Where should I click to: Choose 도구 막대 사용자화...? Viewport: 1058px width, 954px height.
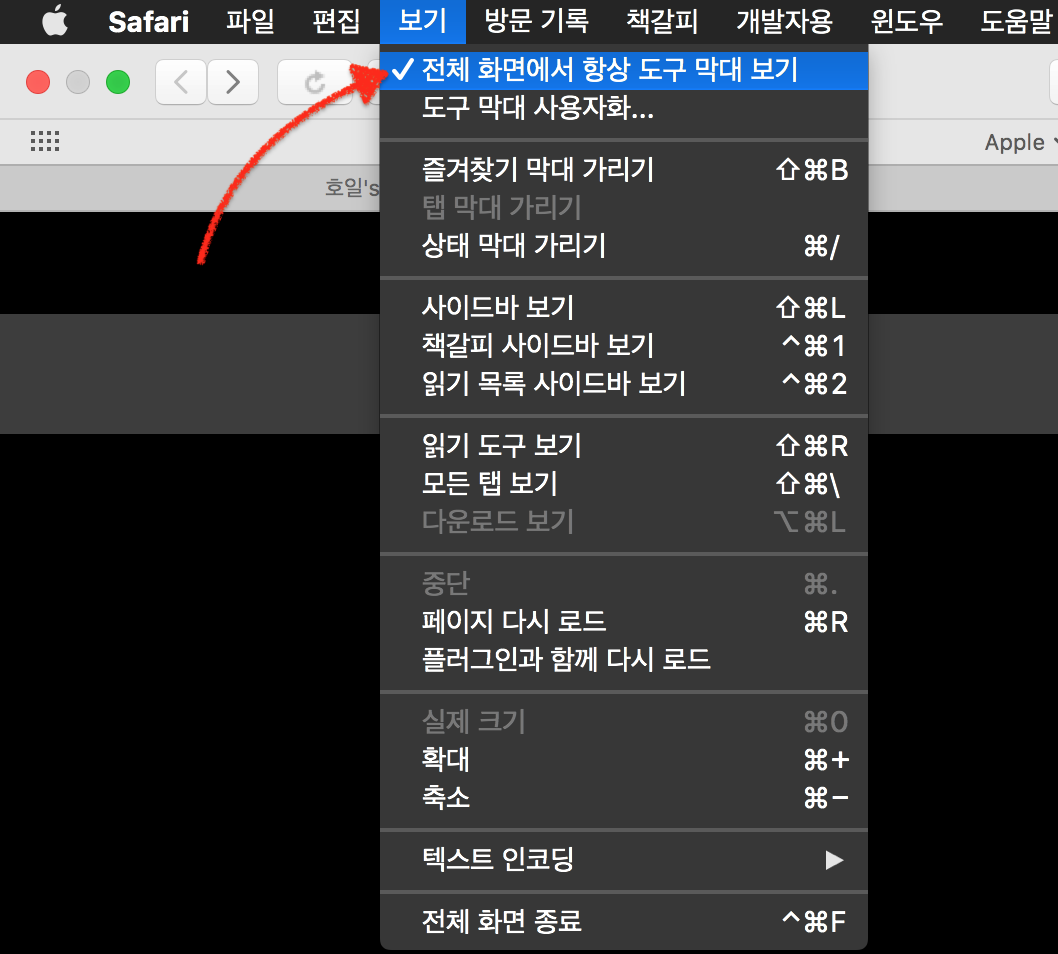pyautogui.click(x=624, y=108)
